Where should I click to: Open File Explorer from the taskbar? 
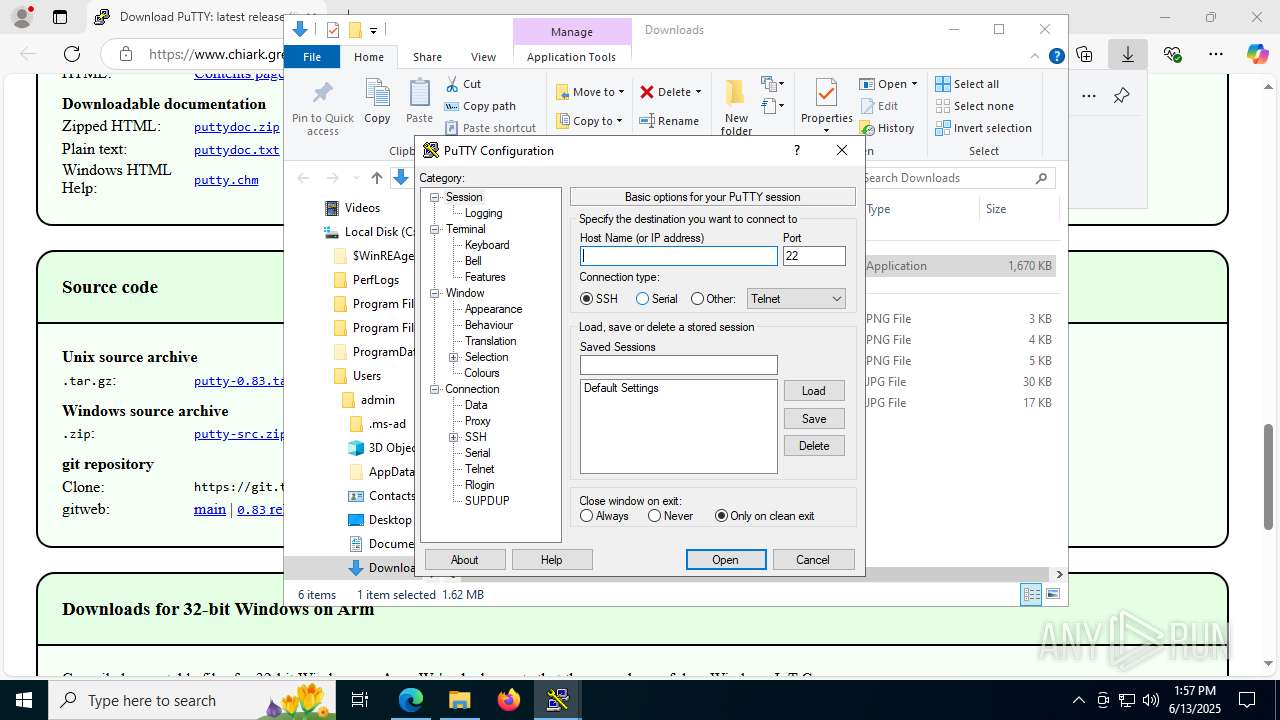point(459,700)
